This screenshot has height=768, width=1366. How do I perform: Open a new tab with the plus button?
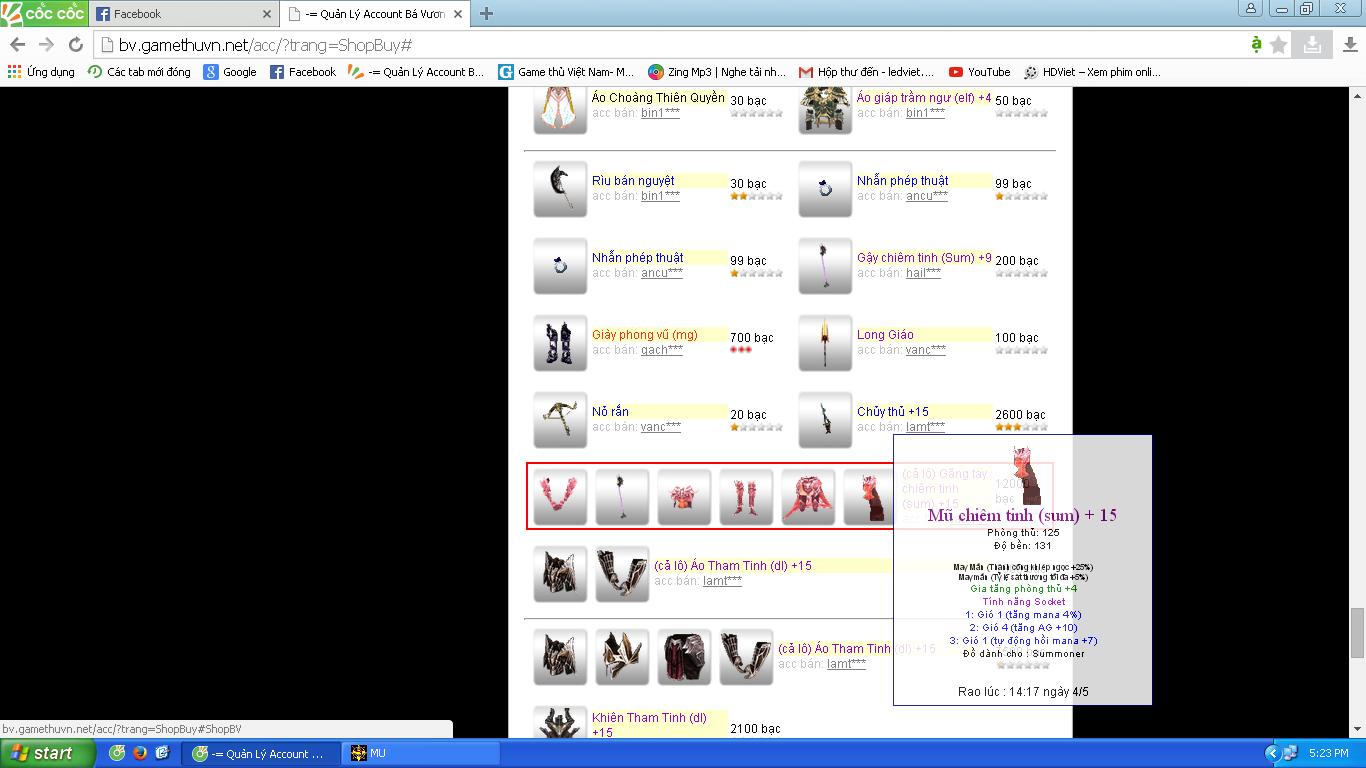coord(486,14)
